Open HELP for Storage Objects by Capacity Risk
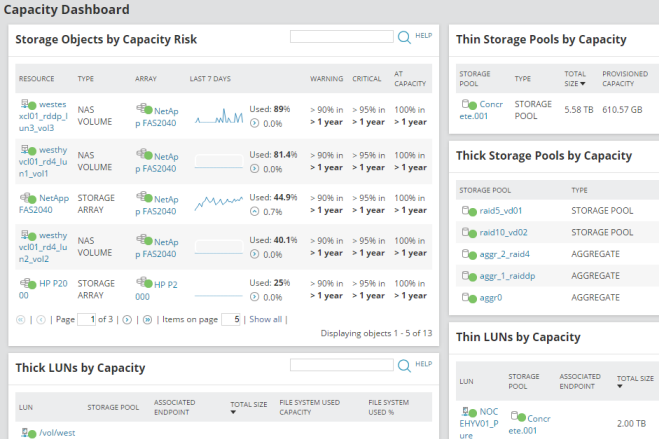Screen dimensions: 659x439 click(x=424, y=35)
